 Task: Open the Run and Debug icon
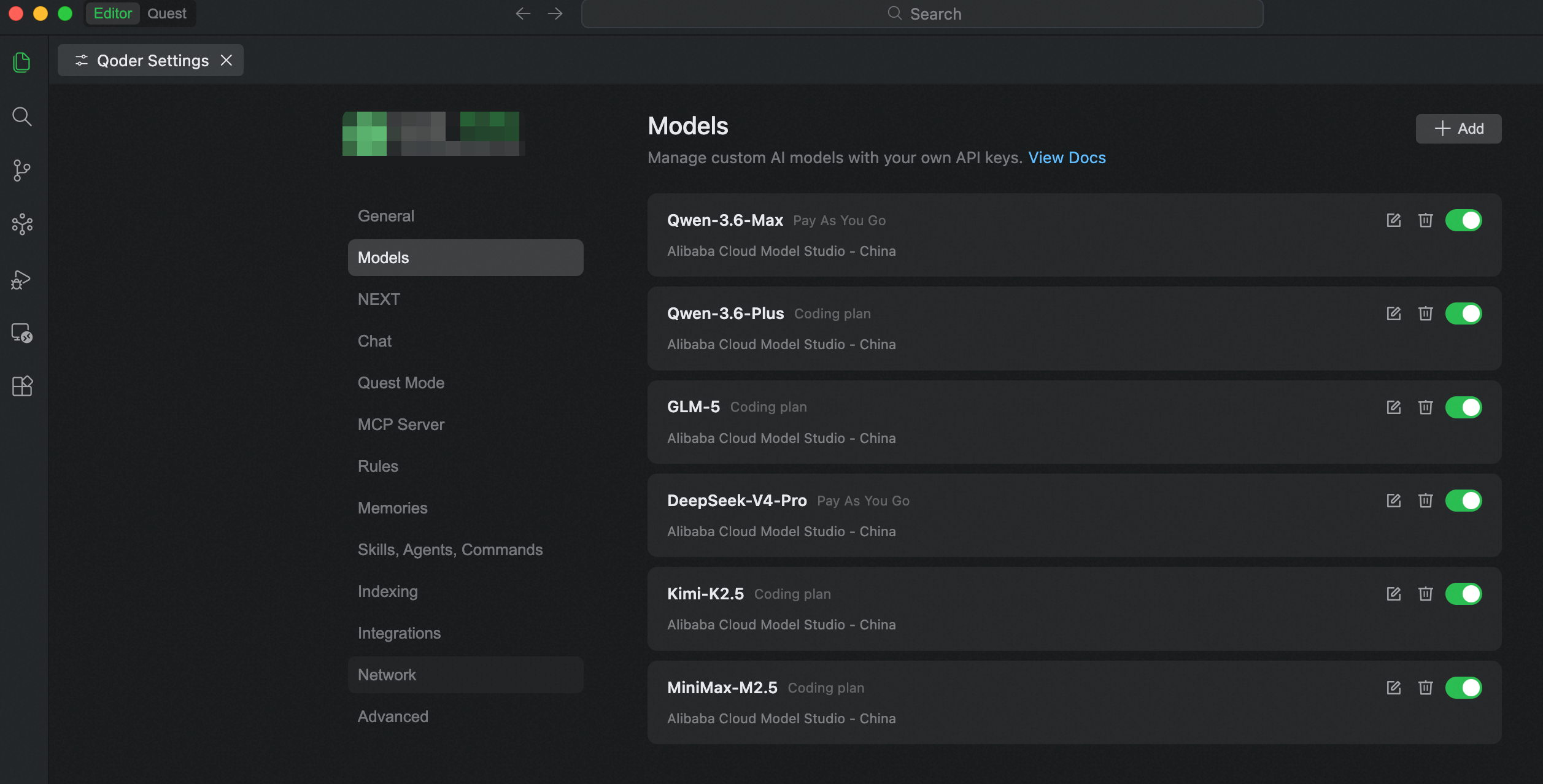pos(21,280)
